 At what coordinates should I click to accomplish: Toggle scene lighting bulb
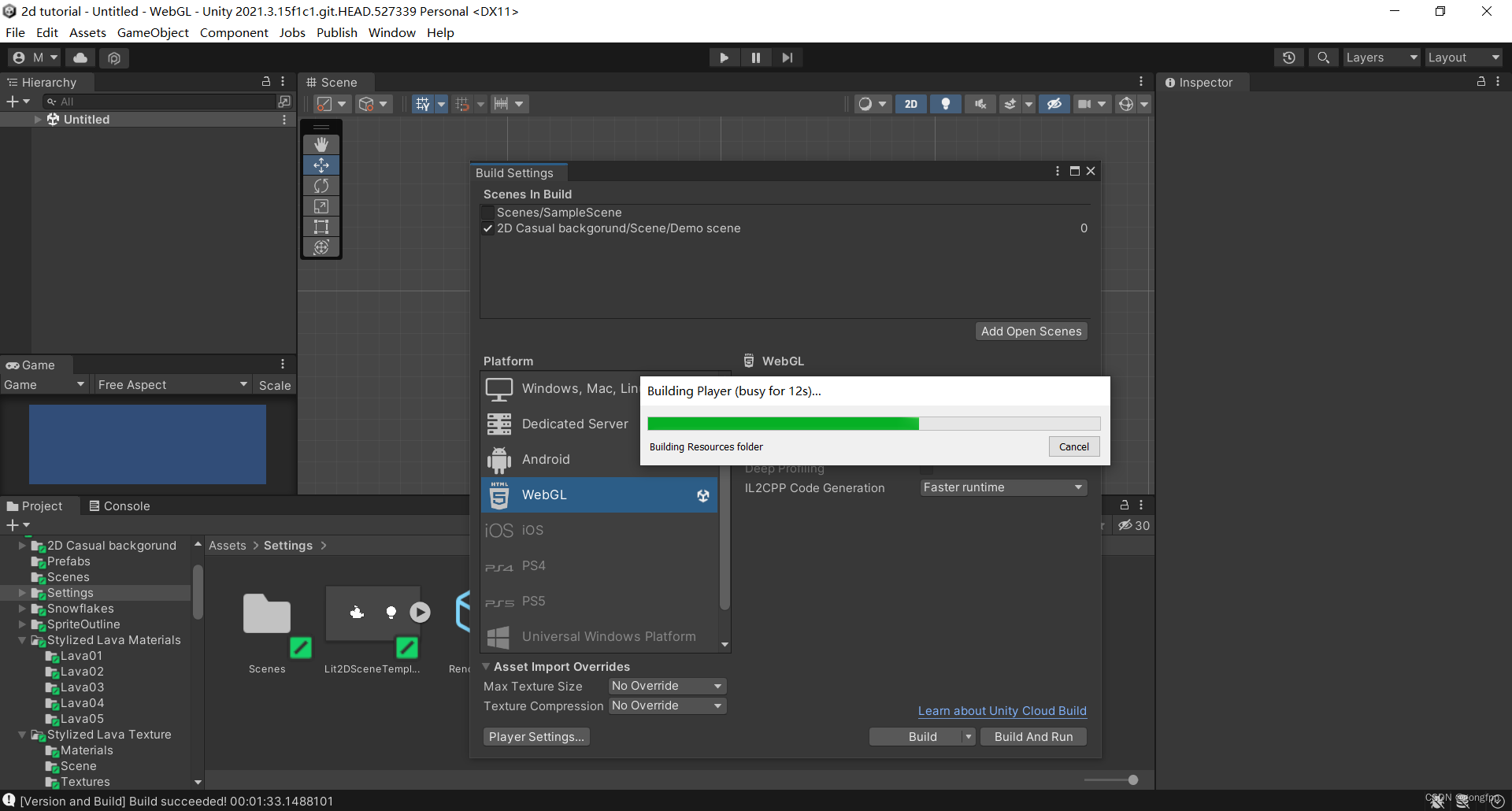(x=946, y=104)
